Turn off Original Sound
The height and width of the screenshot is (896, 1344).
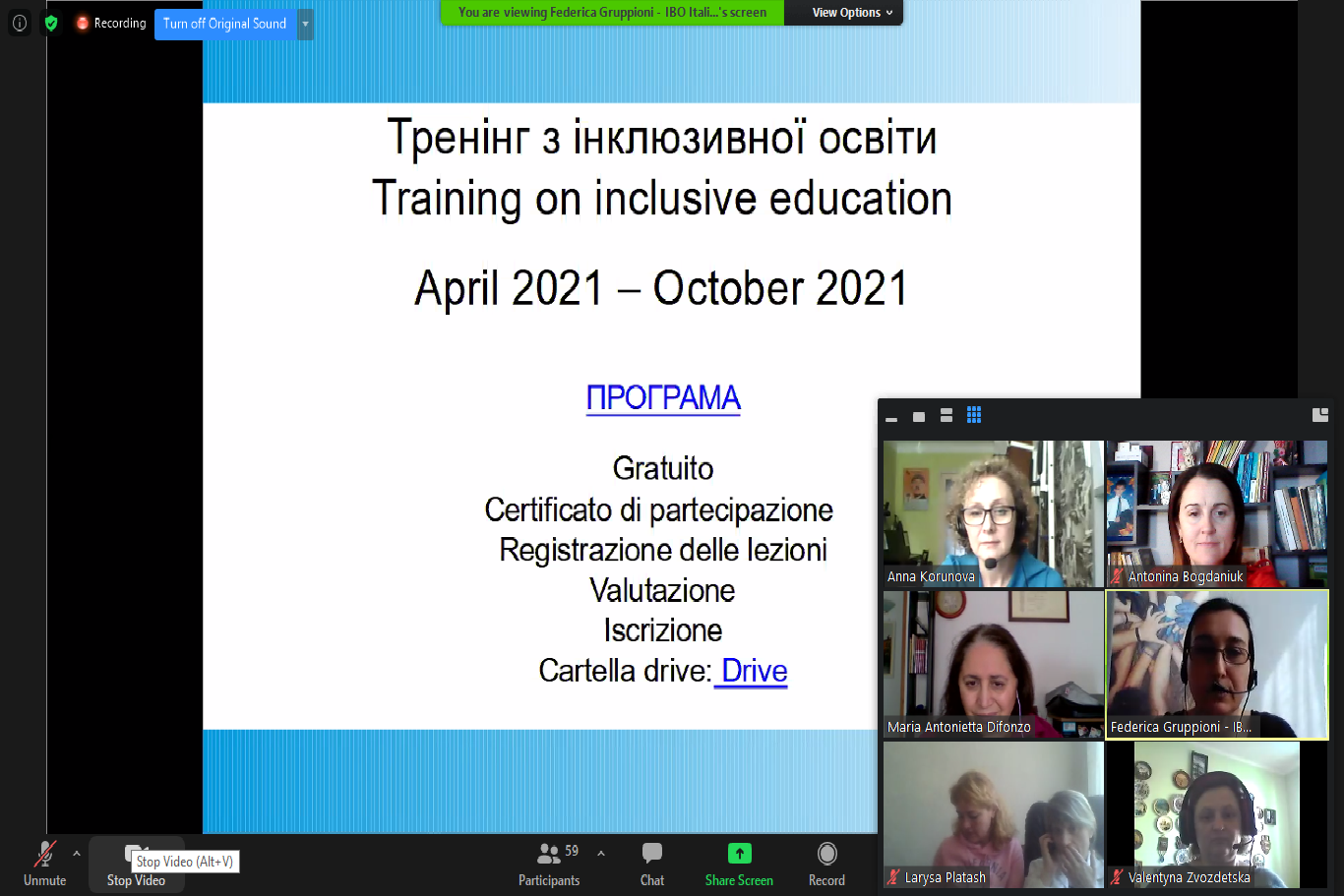(x=225, y=24)
